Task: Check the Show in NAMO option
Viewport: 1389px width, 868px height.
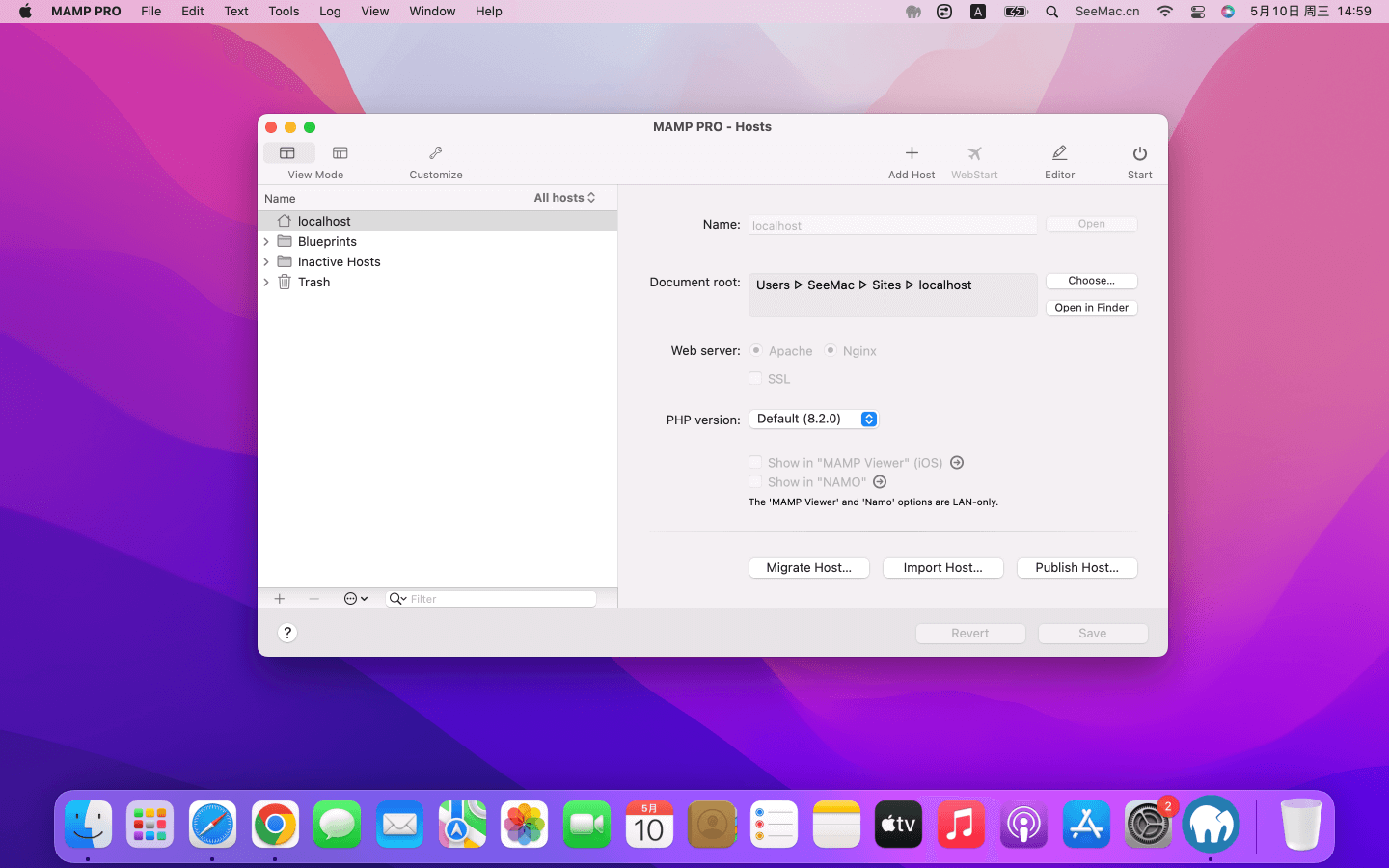Action: point(755,482)
